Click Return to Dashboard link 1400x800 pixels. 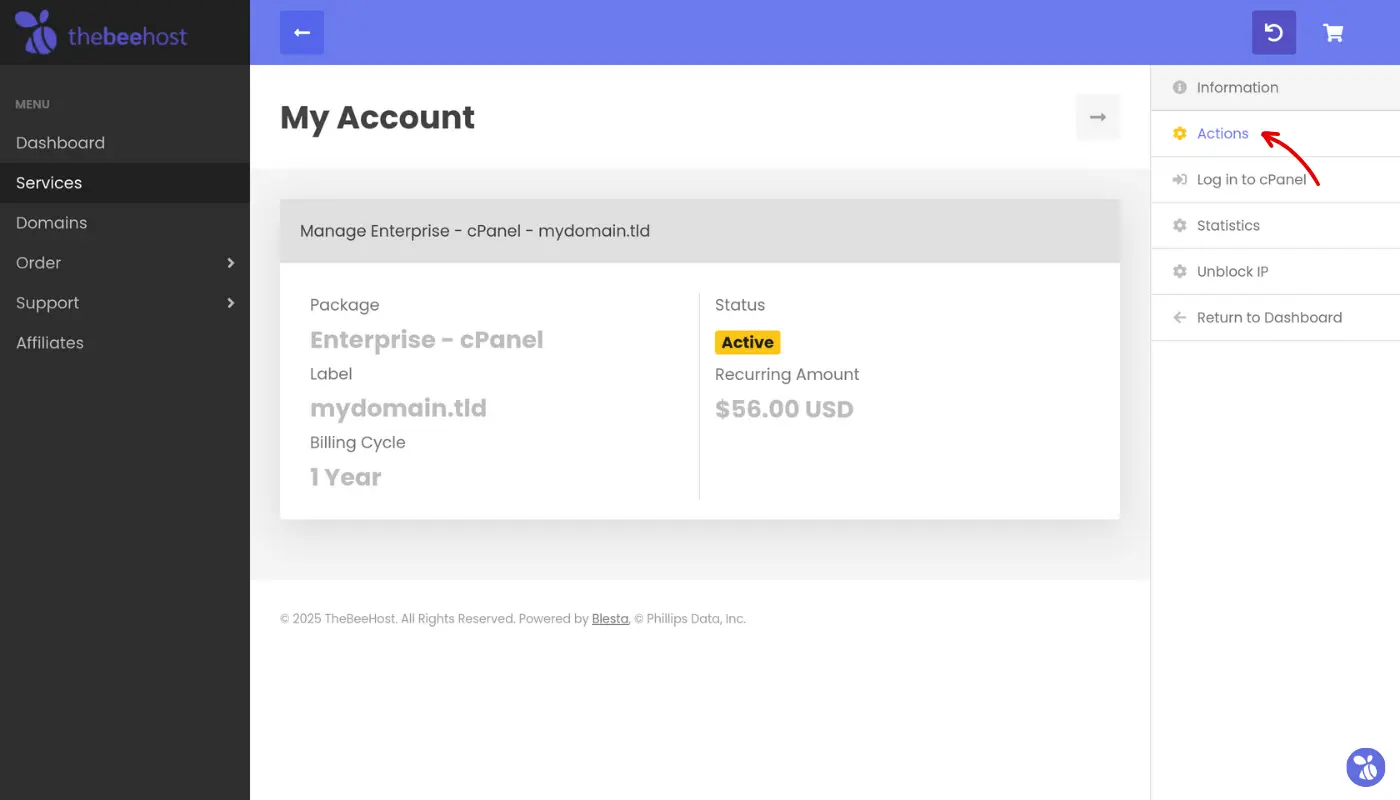coord(1269,318)
